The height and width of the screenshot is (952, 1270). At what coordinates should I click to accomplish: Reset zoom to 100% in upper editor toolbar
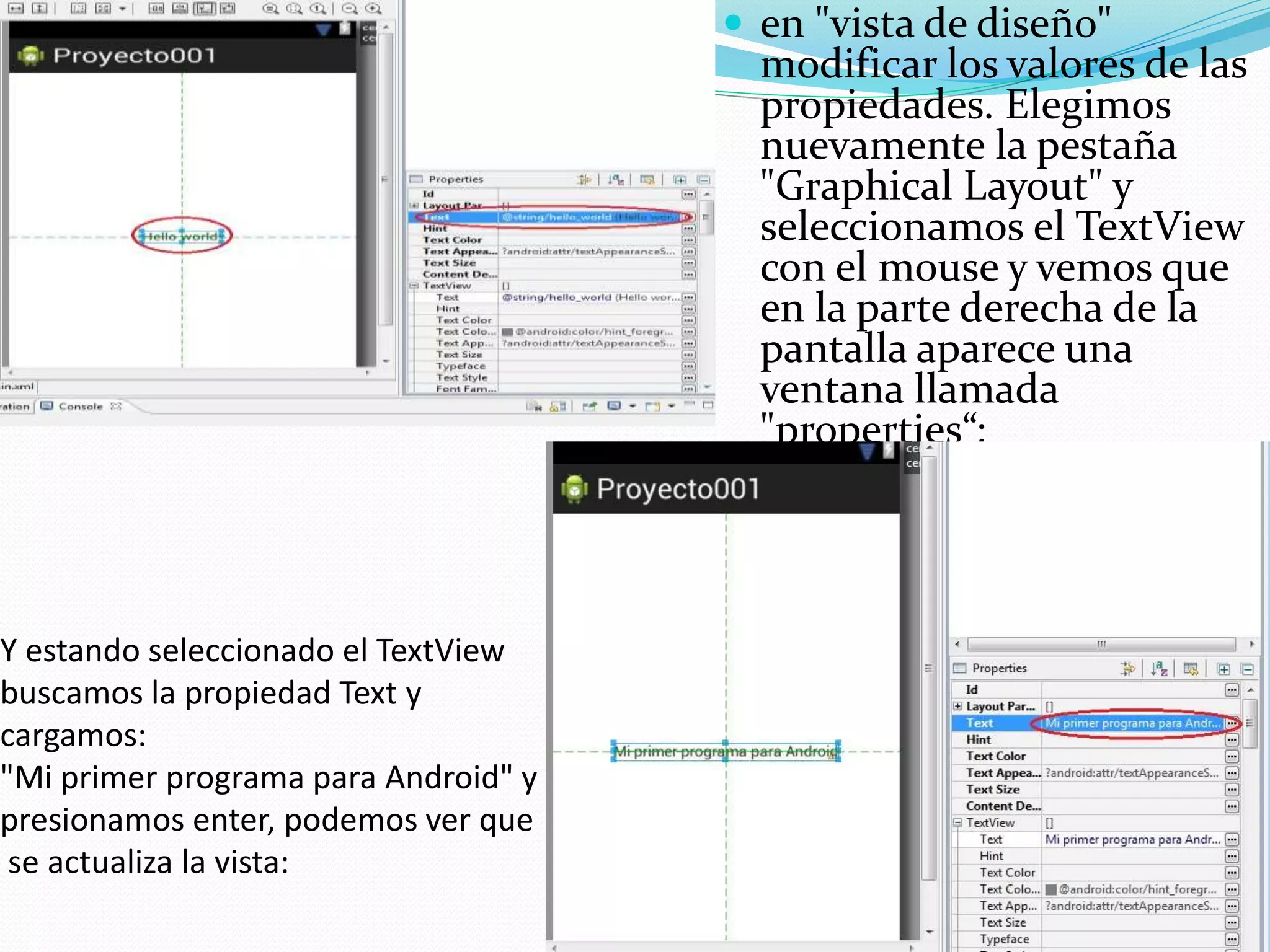(x=317, y=9)
